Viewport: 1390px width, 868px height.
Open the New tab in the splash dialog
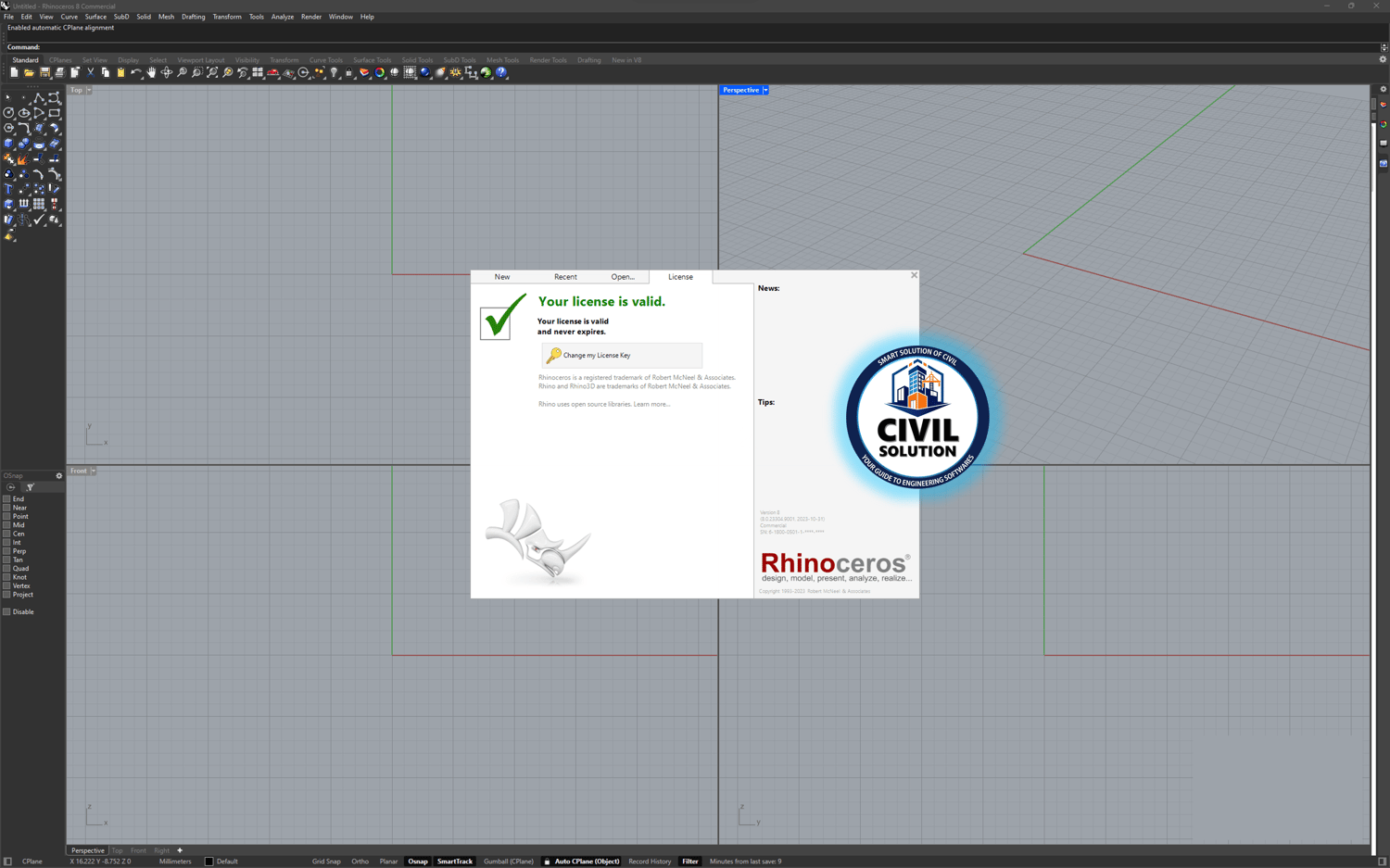tap(502, 277)
